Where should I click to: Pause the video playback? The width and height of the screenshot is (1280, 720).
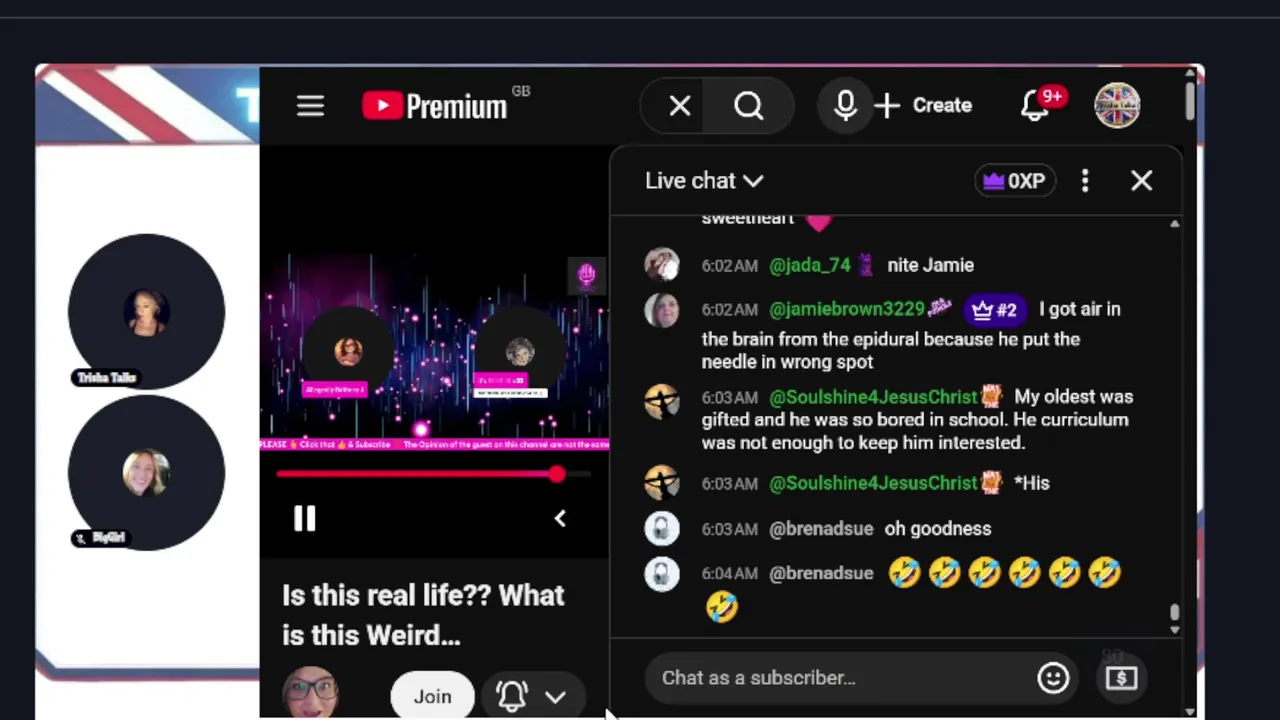tap(304, 518)
